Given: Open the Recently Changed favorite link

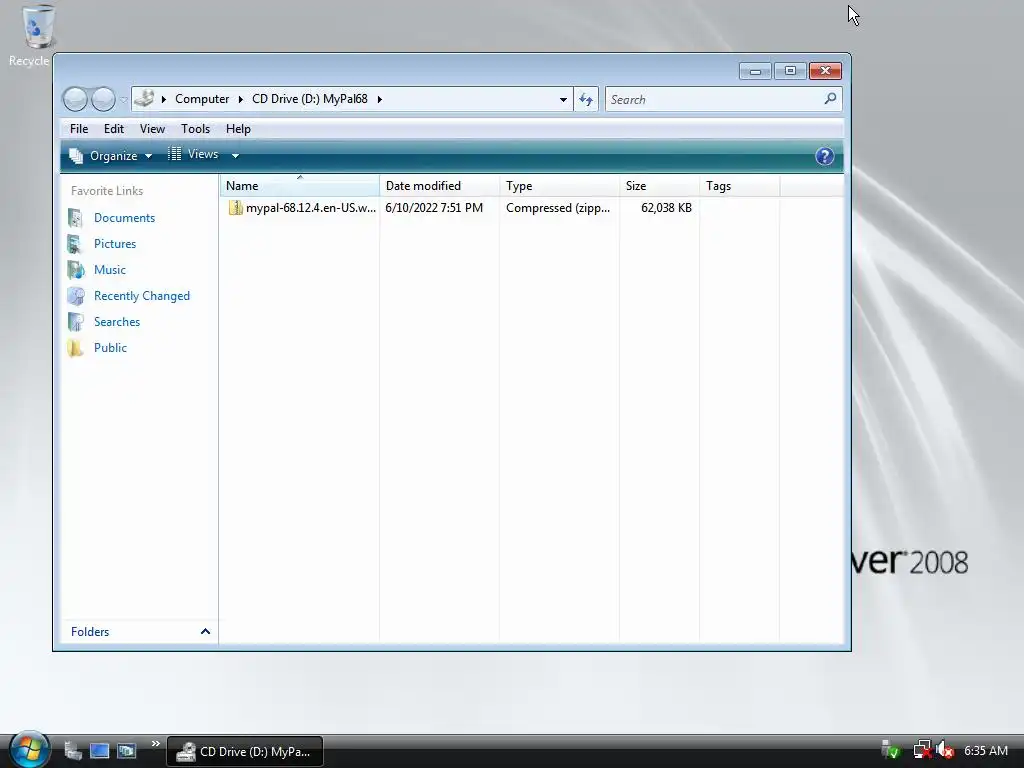Looking at the screenshot, I should click(x=142, y=296).
